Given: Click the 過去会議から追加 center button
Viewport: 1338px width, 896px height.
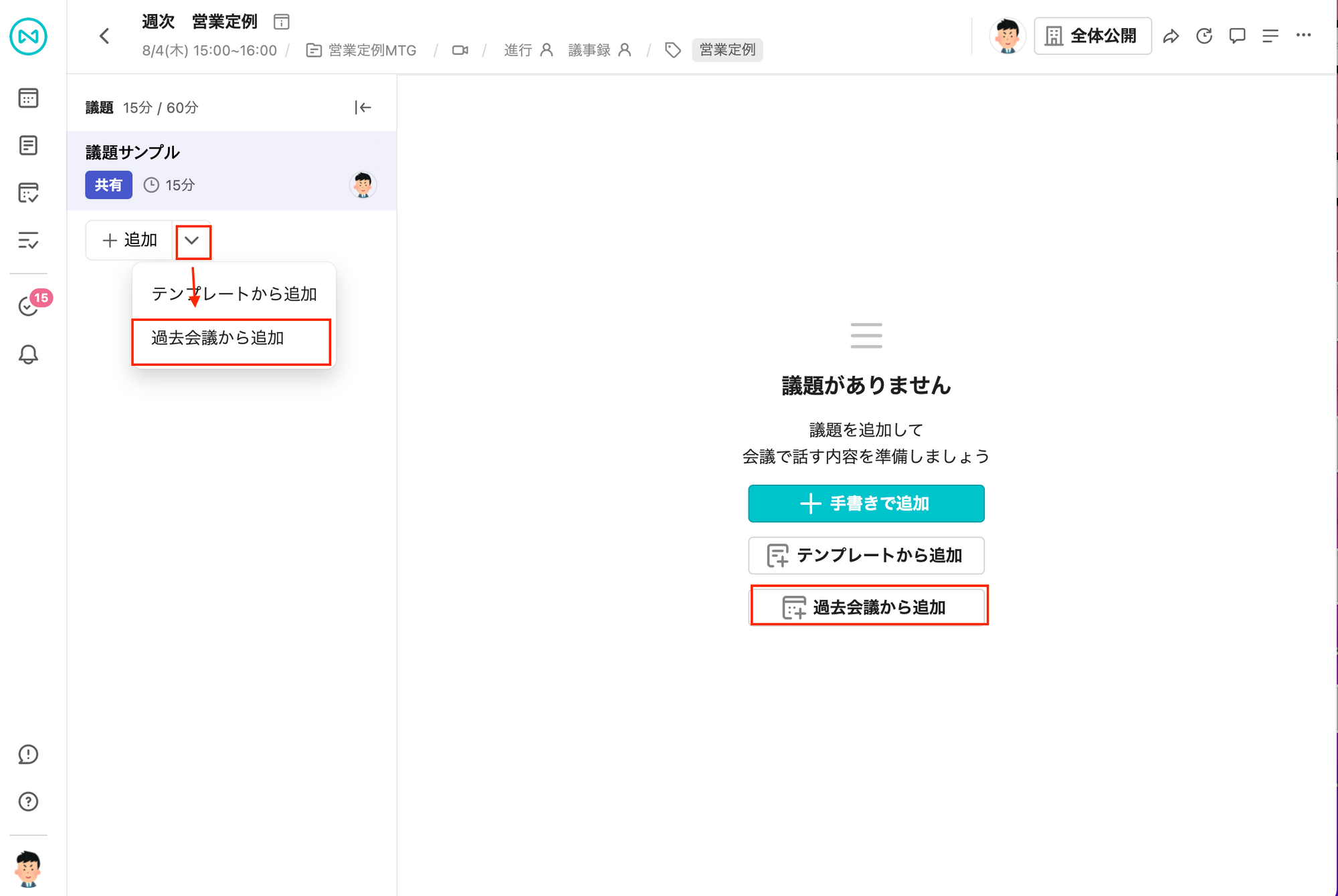Looking at the screenshot, I should pos(866,607).
